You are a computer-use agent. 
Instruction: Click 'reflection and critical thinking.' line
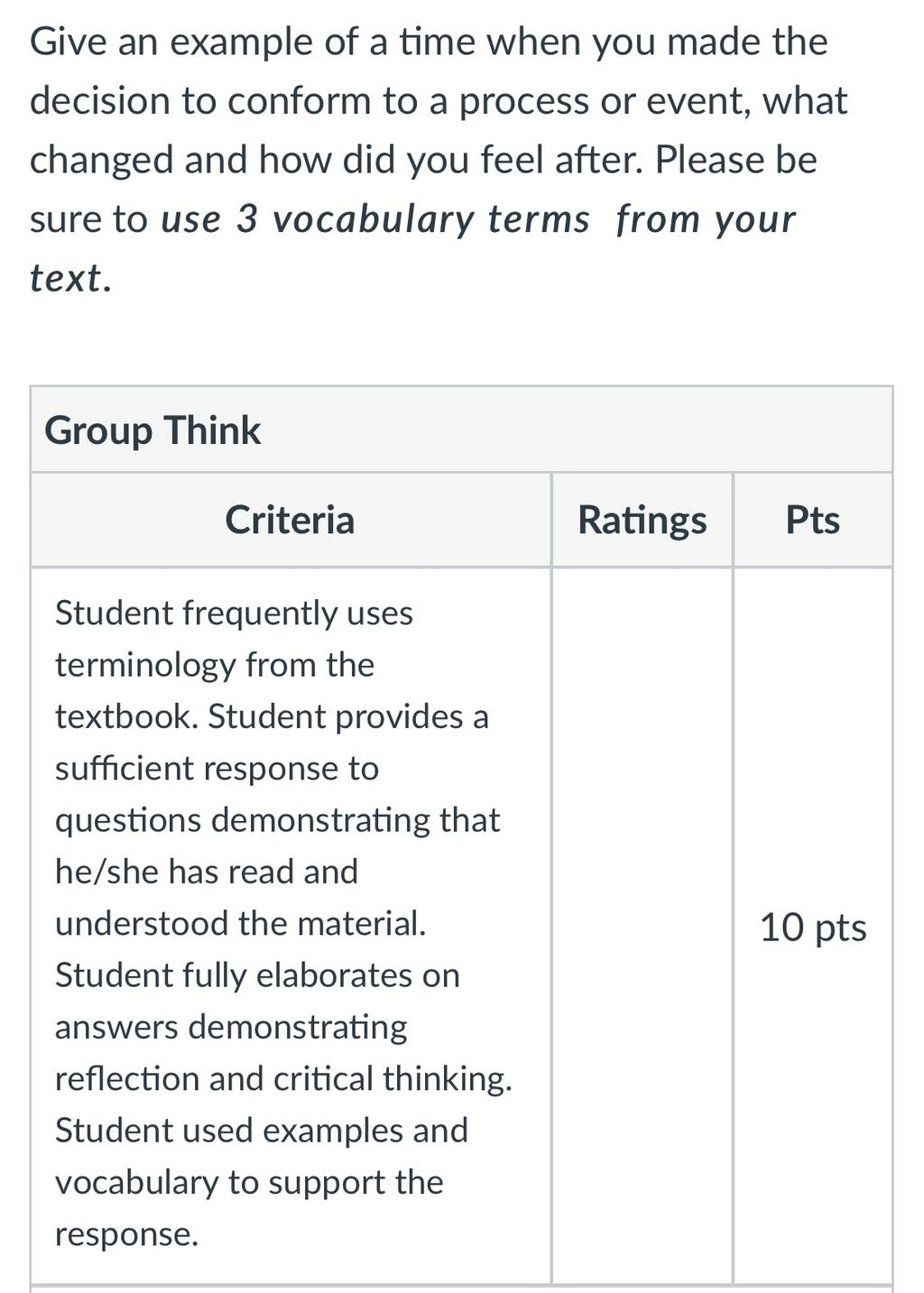[x=283, y=1078]
